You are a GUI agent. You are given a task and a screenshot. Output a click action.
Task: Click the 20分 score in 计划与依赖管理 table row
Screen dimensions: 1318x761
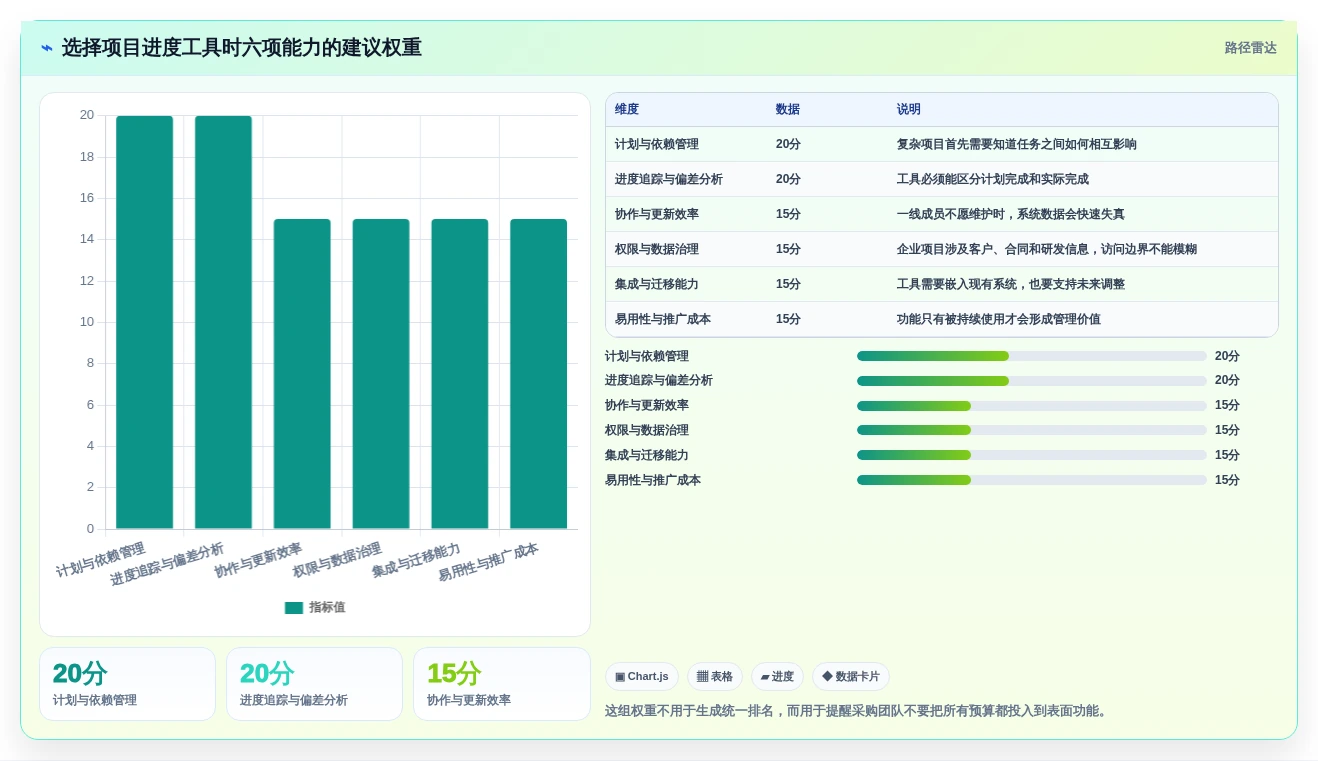point(788,144)
